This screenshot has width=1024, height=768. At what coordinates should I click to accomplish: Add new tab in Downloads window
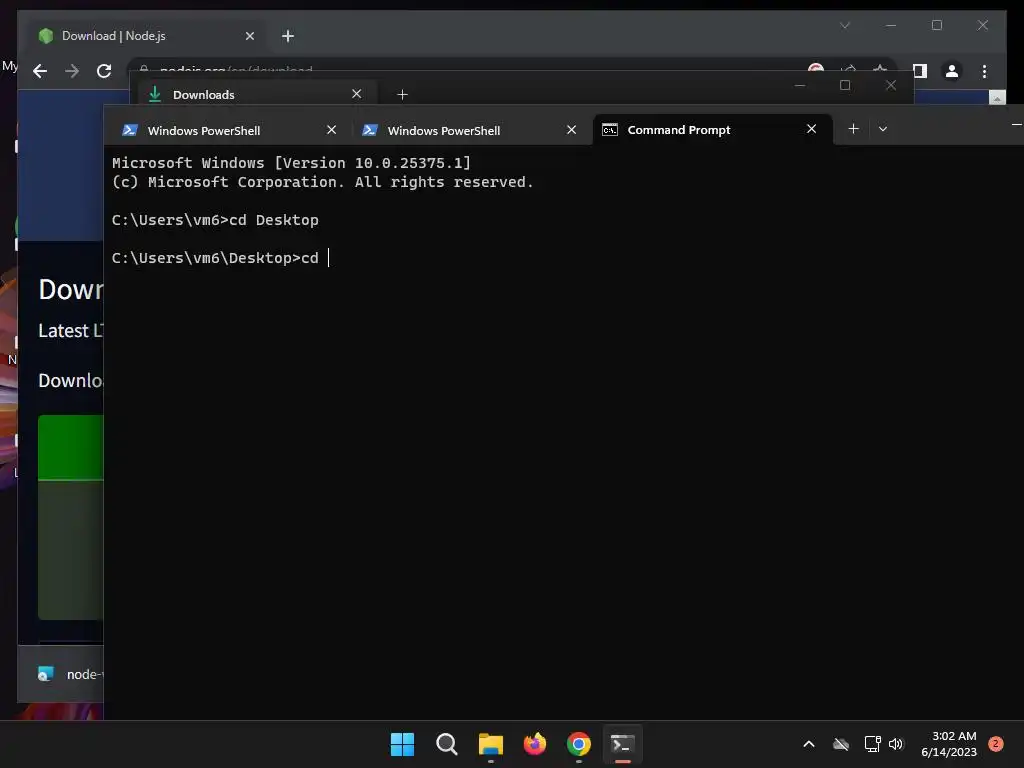point(402,95)
